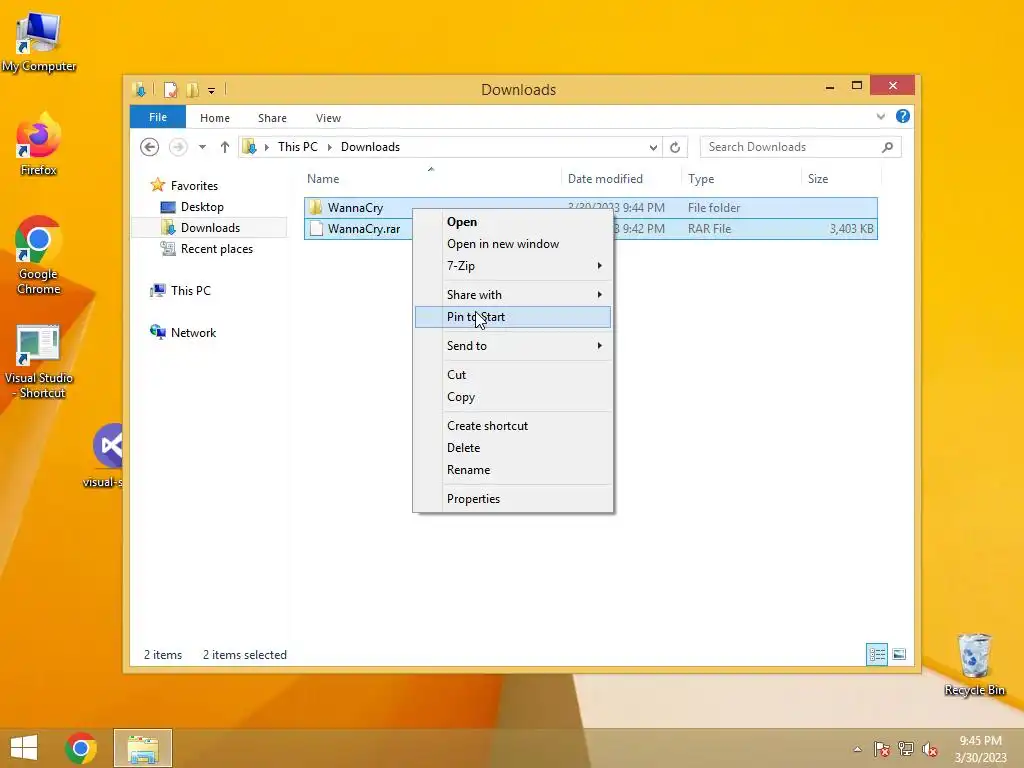Expand the ribbon with the chevron
The image size is (1024, 768).
pos(880,117)
